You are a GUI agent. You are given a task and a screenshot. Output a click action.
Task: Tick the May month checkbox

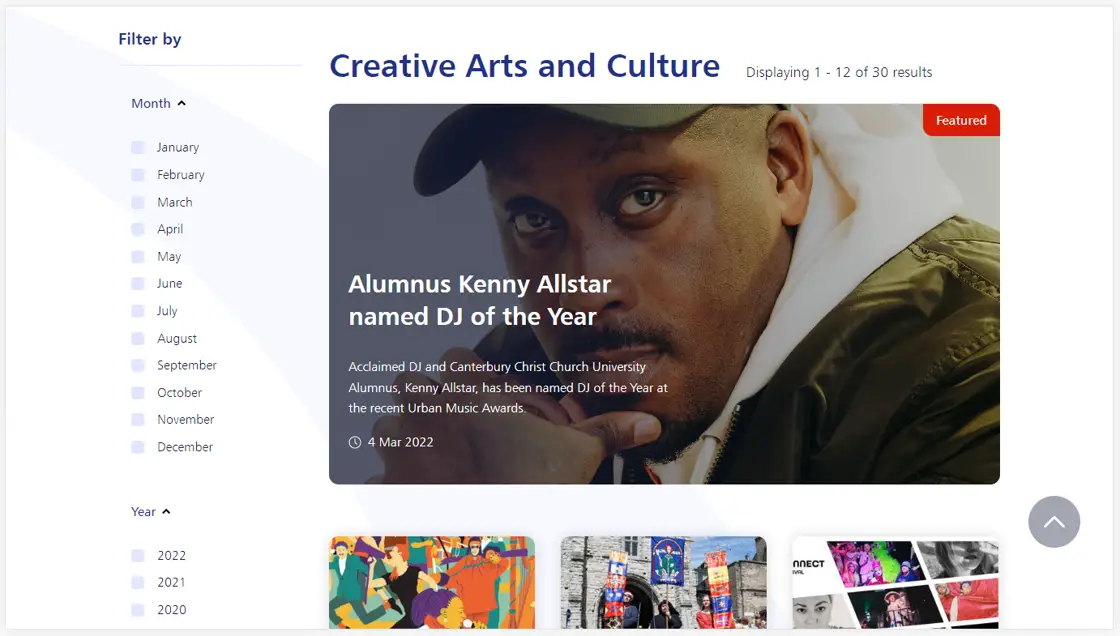138,257
